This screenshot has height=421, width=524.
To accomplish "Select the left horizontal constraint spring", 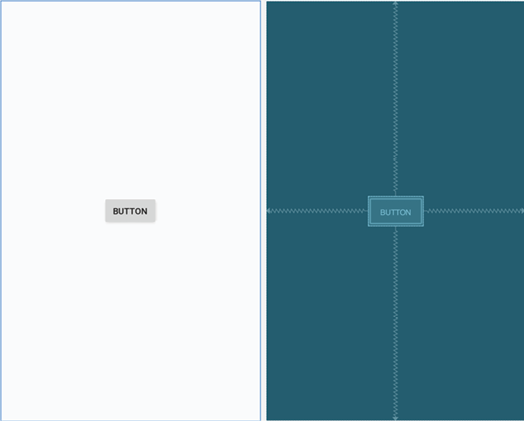I will (x=317, y=211).
